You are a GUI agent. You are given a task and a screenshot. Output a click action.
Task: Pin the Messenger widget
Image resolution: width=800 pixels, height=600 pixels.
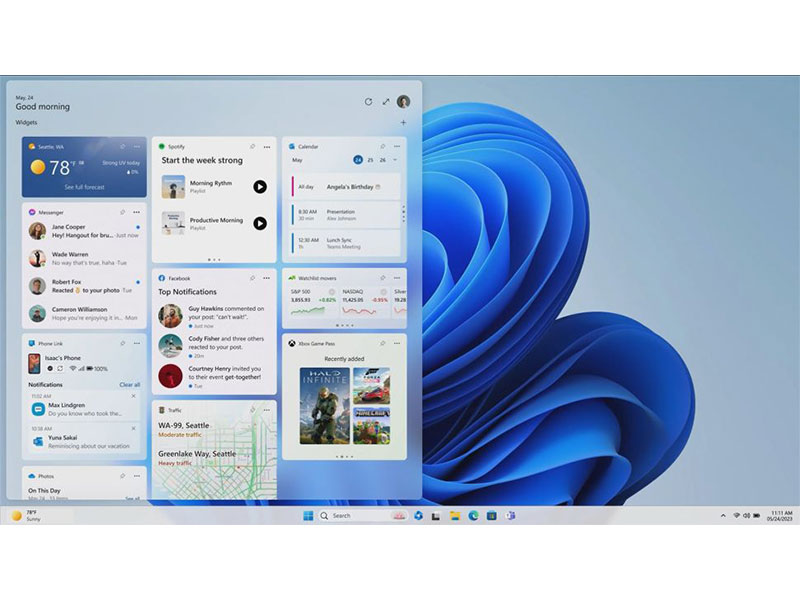(x=122, y=212)
